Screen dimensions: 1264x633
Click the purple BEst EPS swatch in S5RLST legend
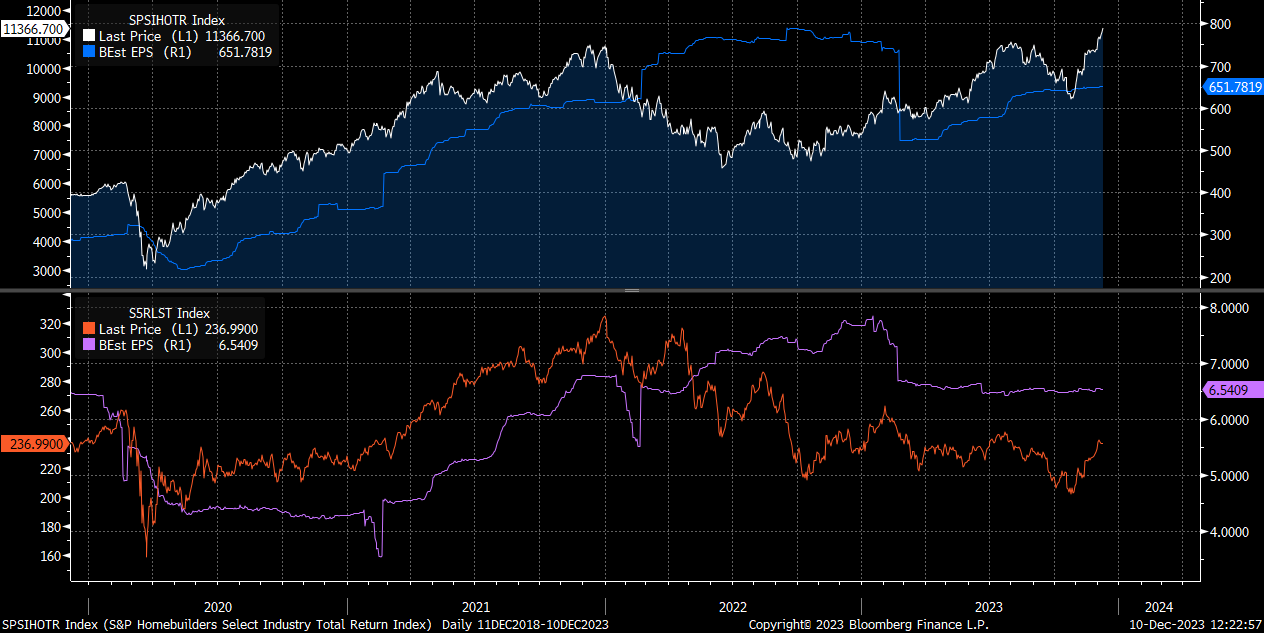(88, 345)
